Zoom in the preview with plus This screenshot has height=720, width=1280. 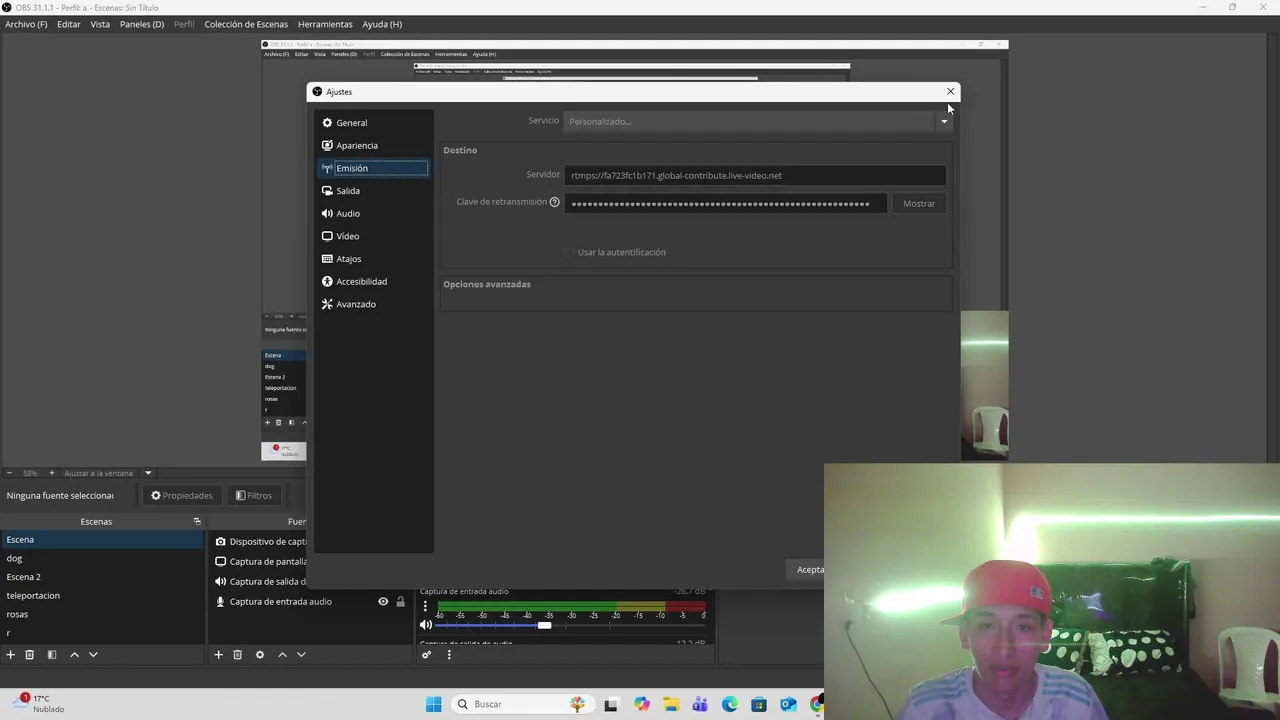click(x=52, y=473)
